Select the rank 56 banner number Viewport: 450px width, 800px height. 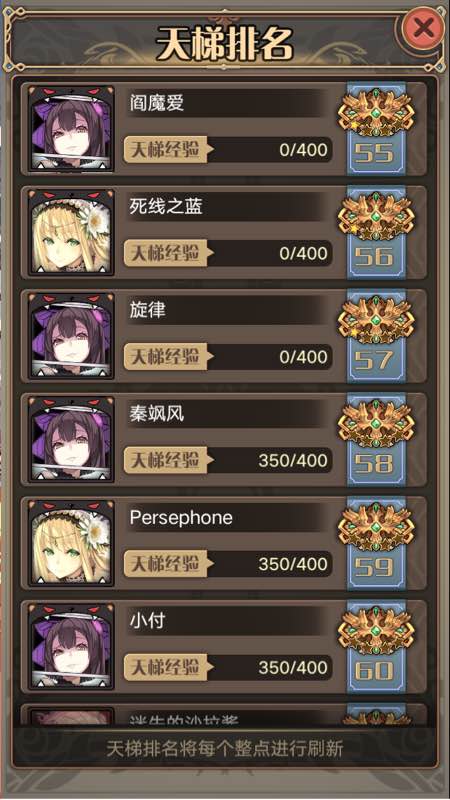(x=374, y=257)
